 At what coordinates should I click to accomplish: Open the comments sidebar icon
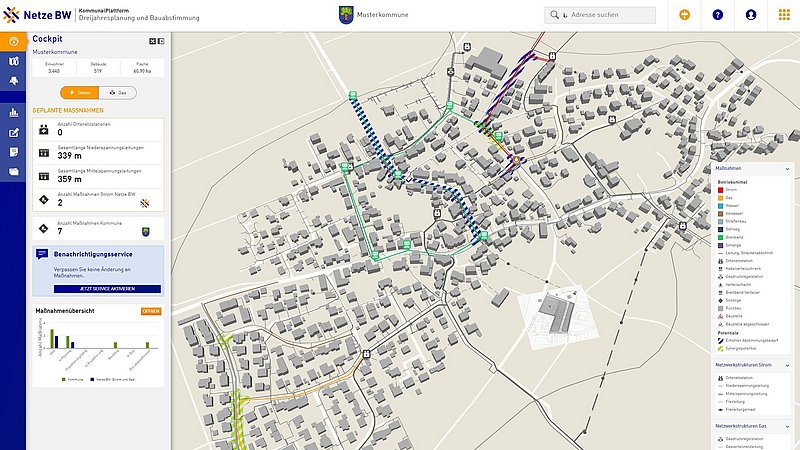[x=13, y=152]
